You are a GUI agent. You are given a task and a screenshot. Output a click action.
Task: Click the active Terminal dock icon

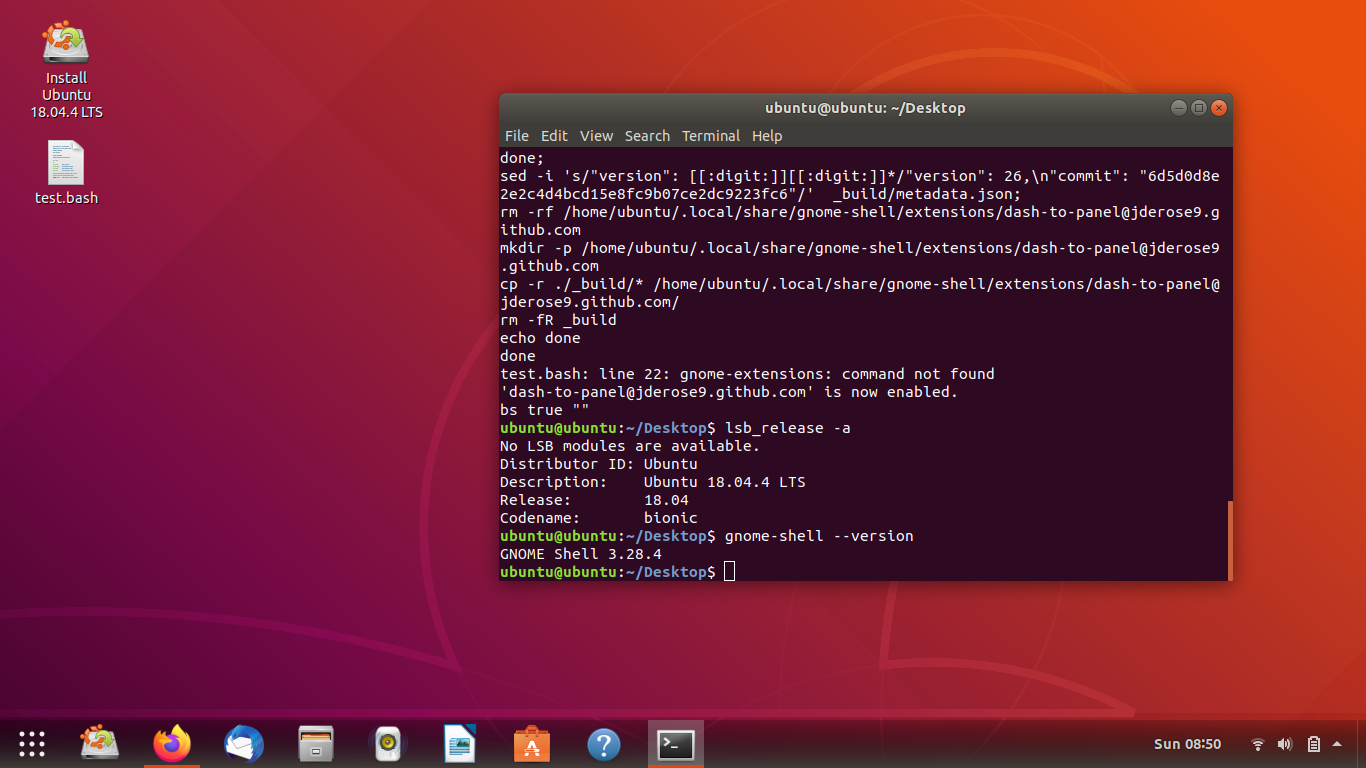675,743
